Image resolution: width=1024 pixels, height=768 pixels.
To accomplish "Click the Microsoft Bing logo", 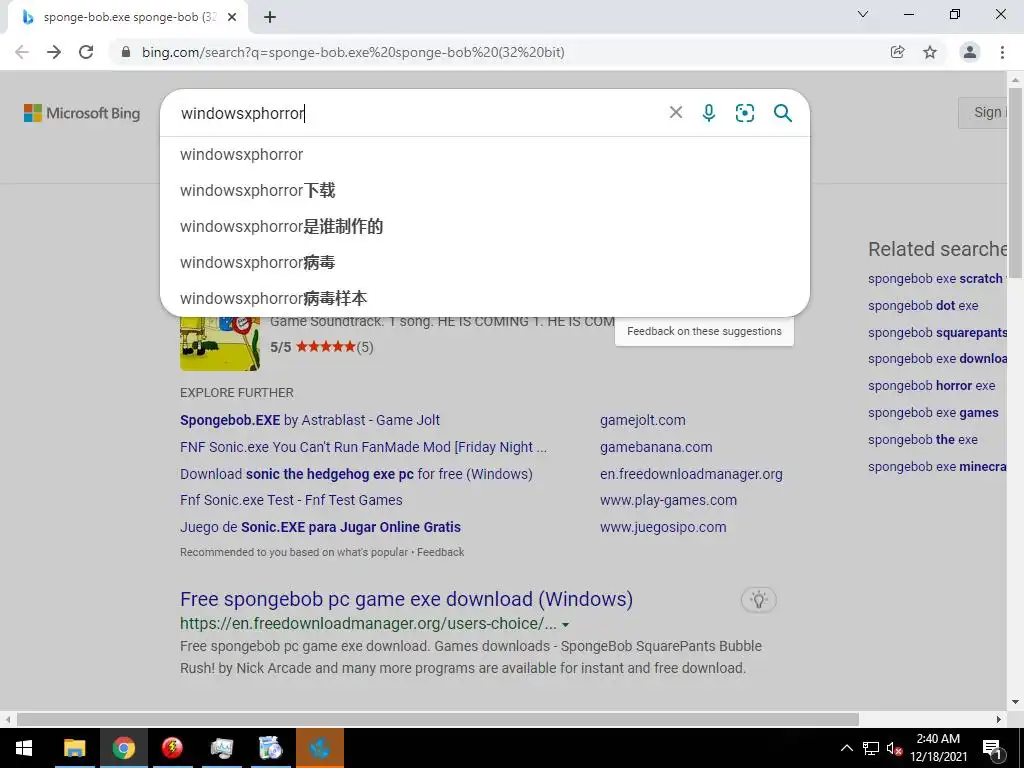I will click(82, 113).
